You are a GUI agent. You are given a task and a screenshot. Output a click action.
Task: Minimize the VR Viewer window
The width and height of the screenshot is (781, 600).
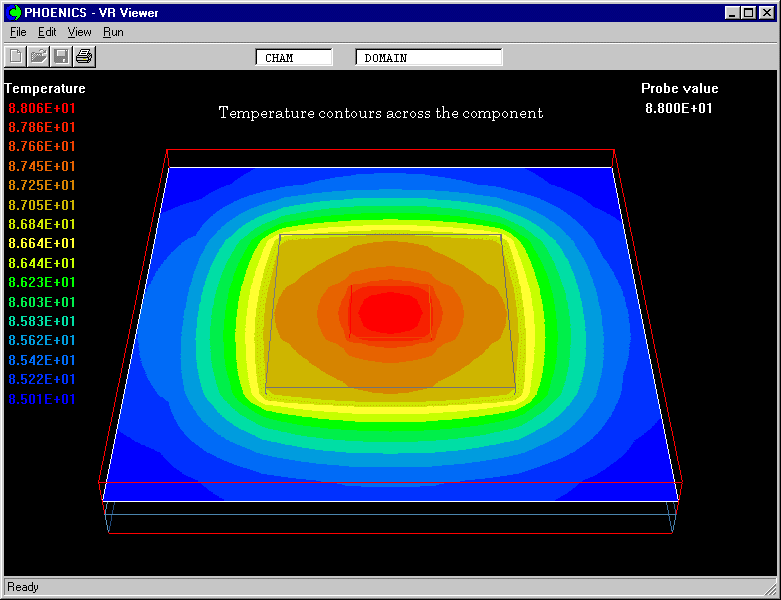tap(732, 13)
